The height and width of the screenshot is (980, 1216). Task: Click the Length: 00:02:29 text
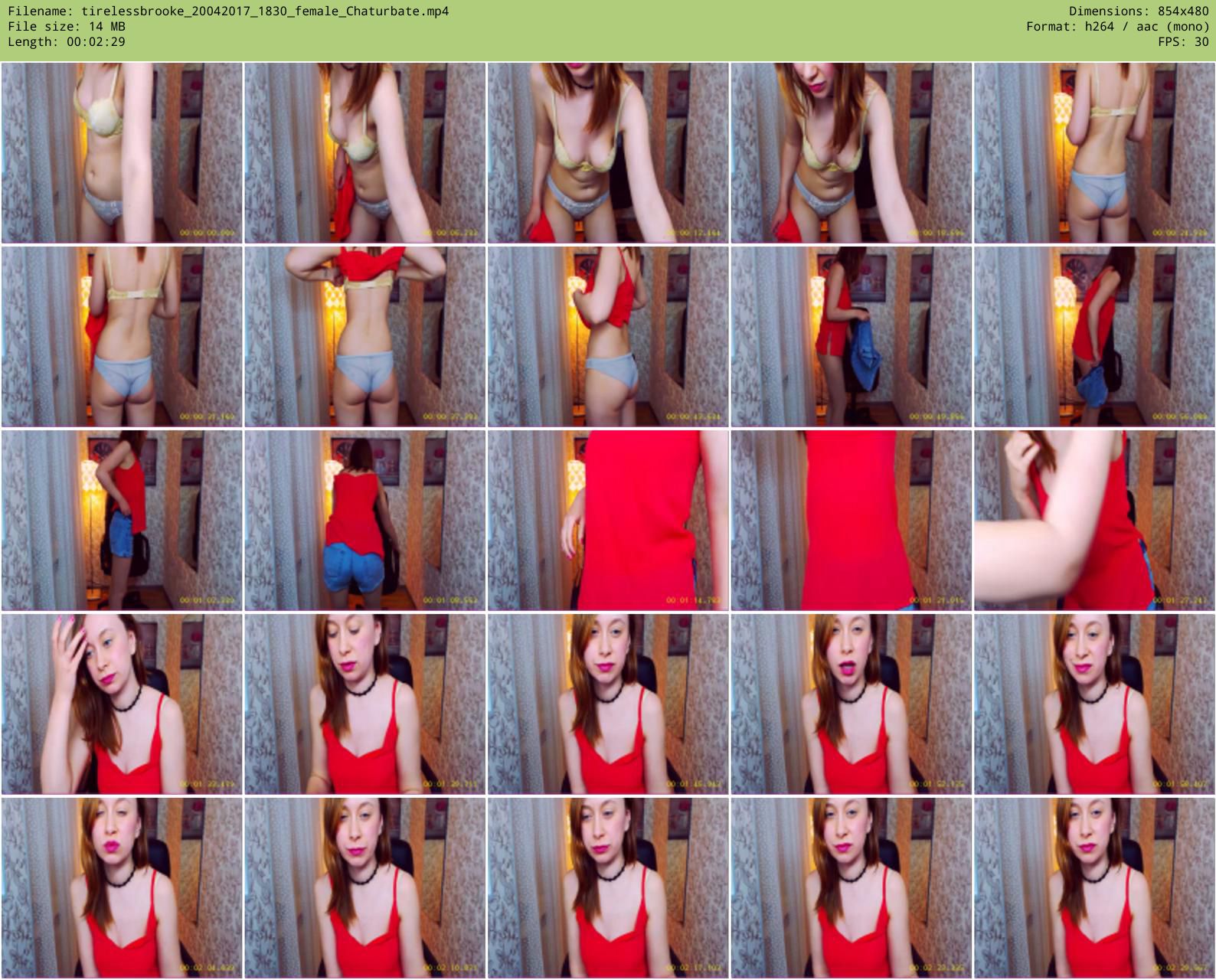pos(67,42)
